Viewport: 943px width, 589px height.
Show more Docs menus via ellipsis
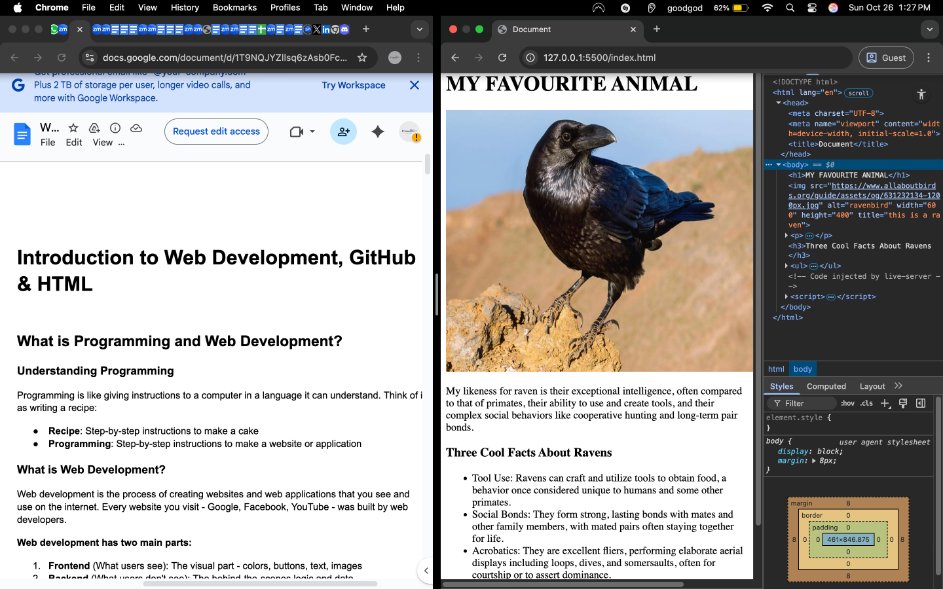click(x=122, y=143)
